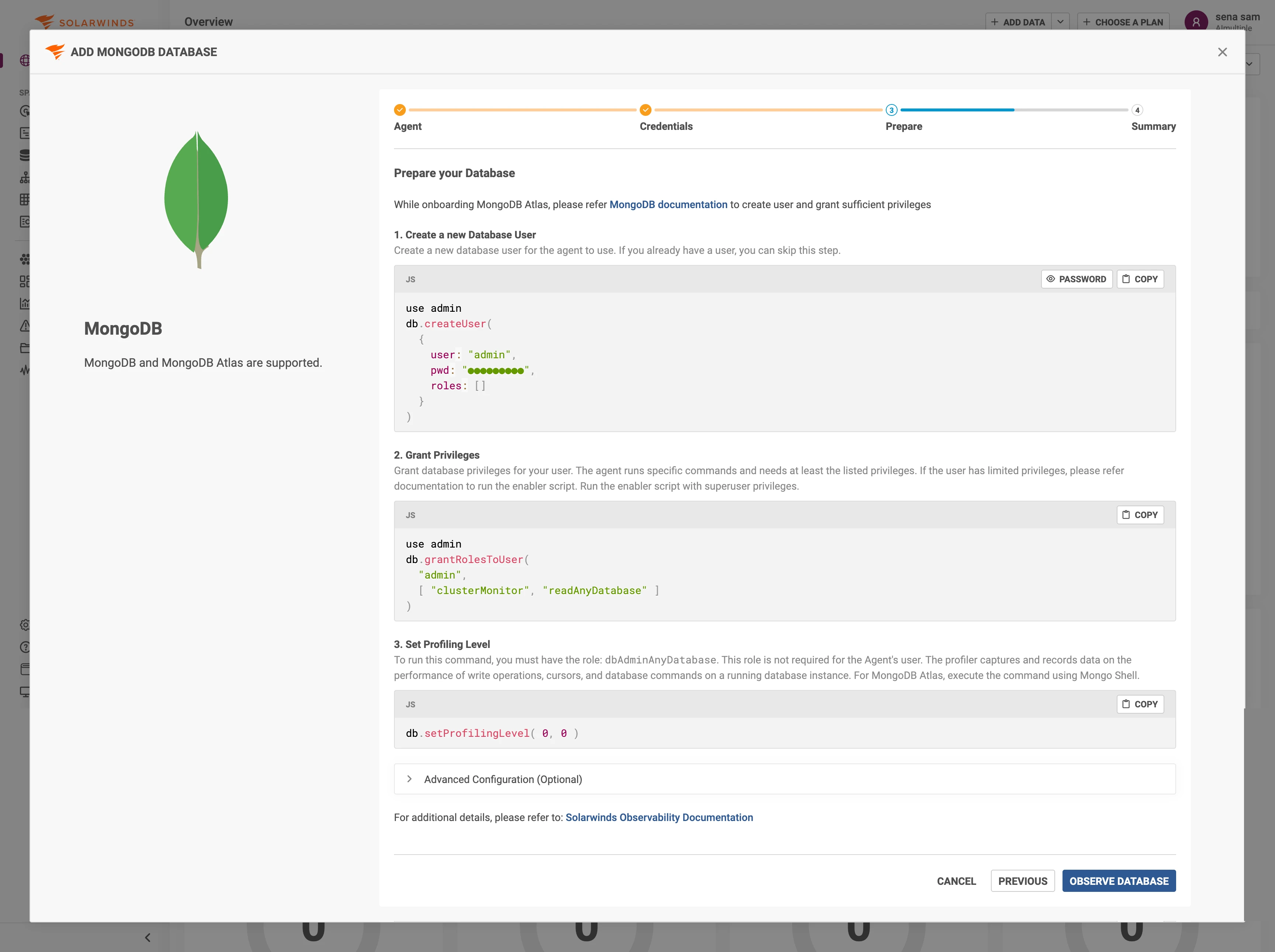Click the help question mark icon in sidebar
The width and height of the screenshot is (1275, 952).
coord(24,646)
